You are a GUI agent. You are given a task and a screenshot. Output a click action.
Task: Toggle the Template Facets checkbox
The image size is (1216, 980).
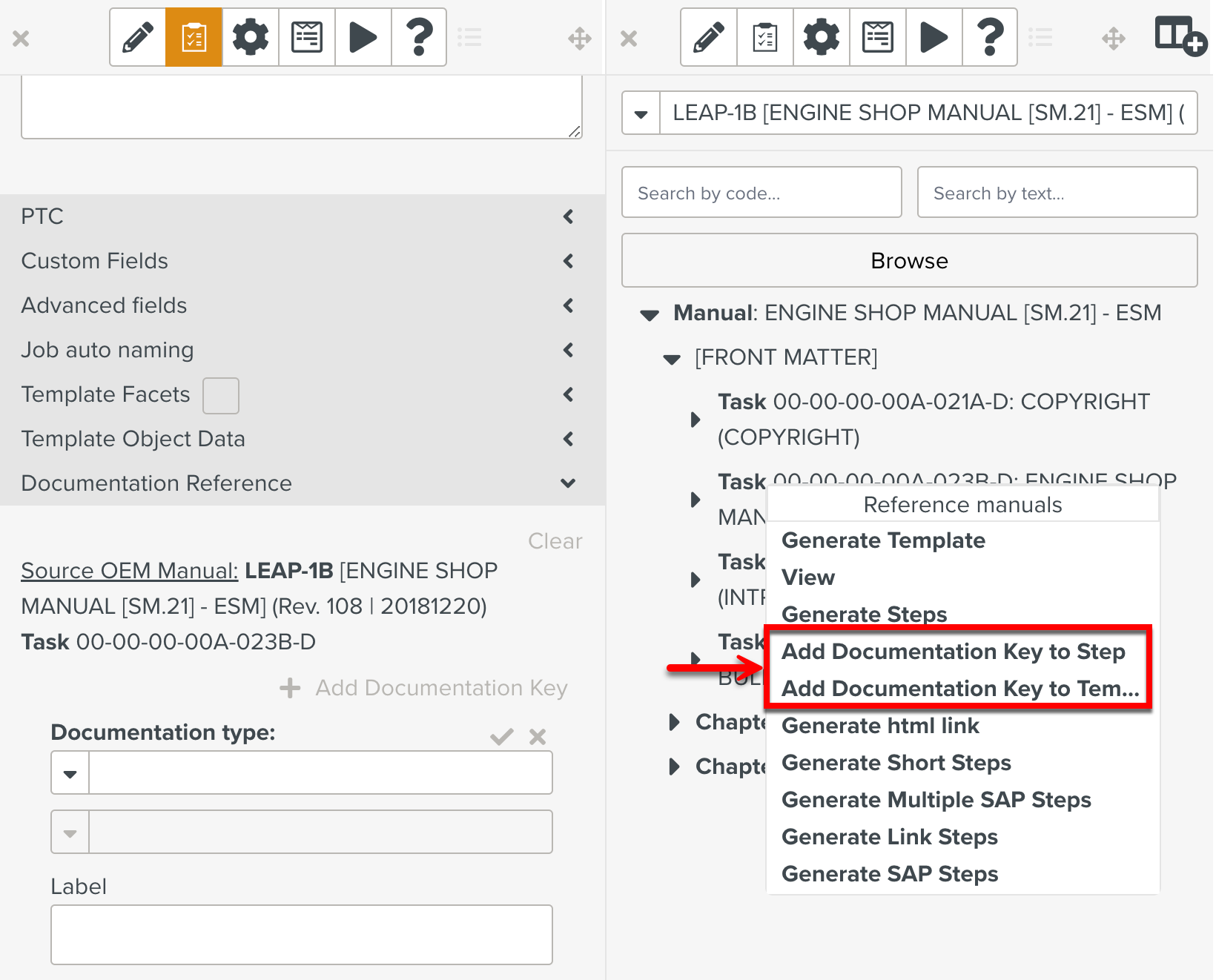coord(221,395)
